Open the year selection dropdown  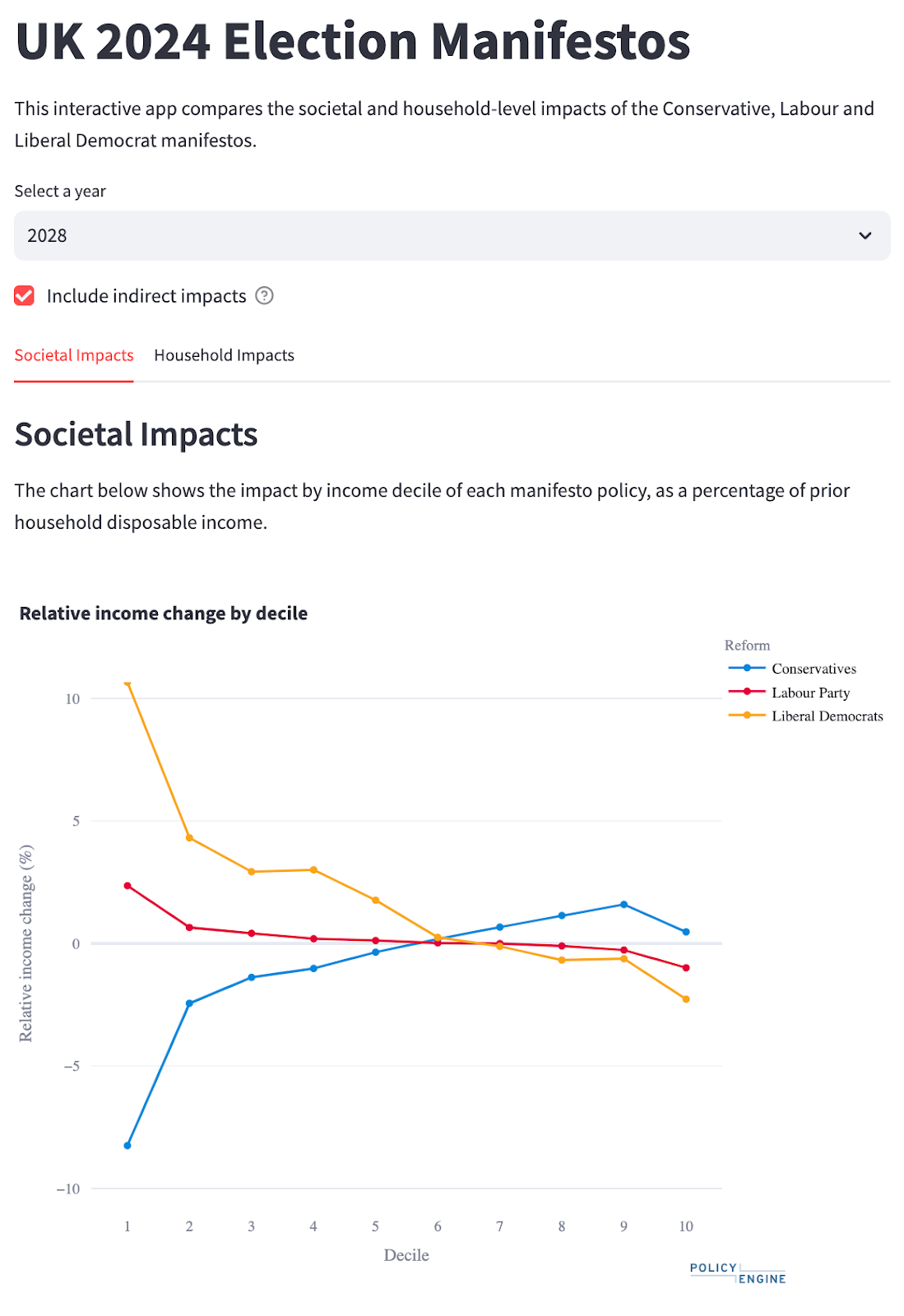click(452, 236)
